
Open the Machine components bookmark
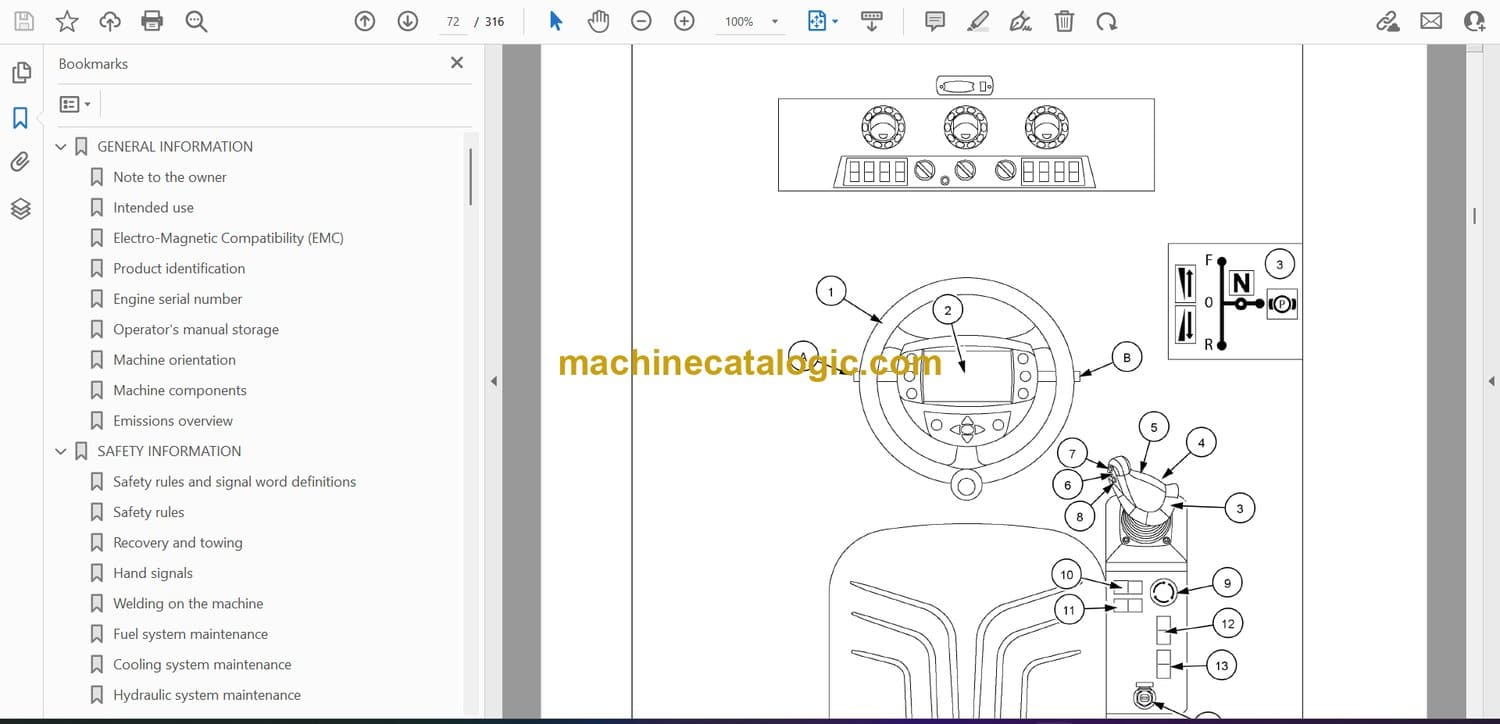(x=179, y=390)
